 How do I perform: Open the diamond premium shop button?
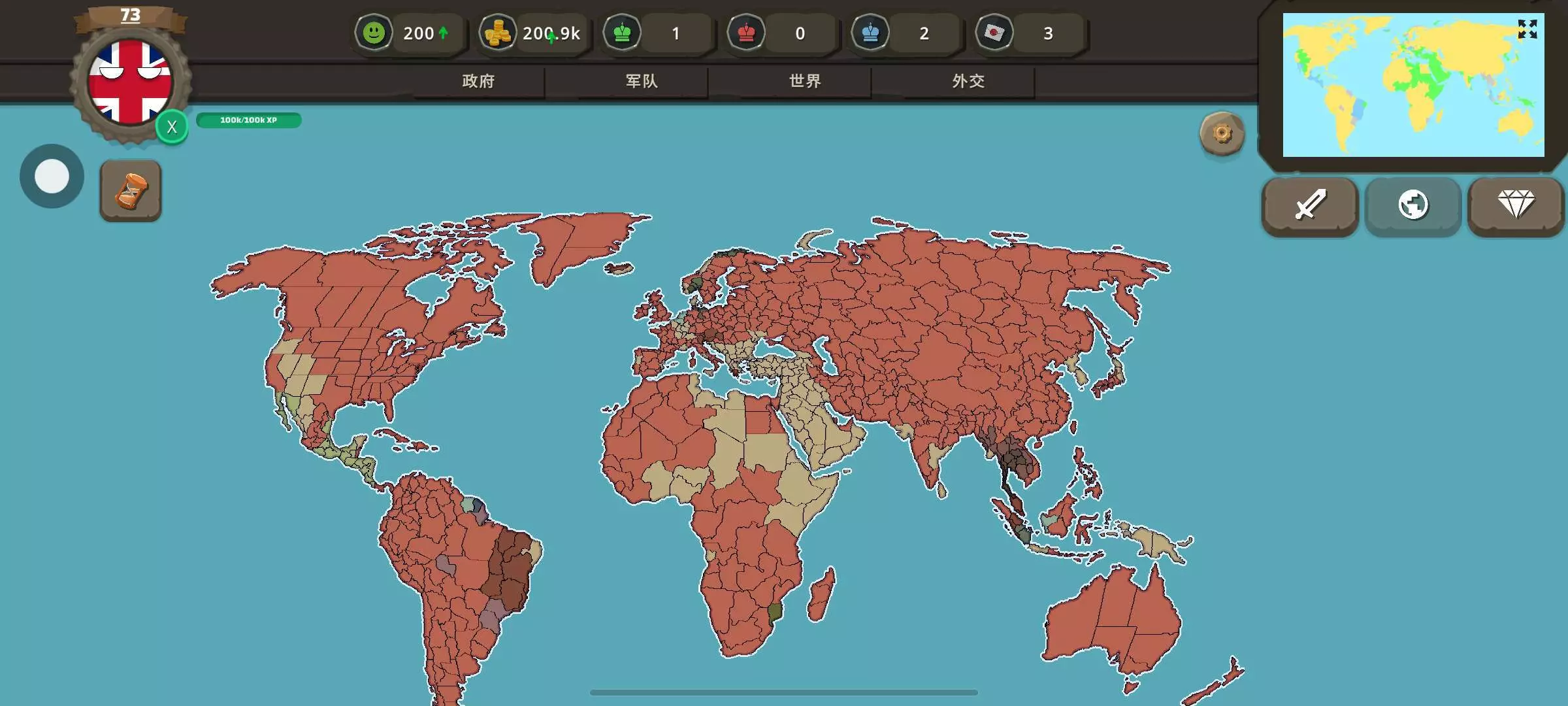(1516, 205)
